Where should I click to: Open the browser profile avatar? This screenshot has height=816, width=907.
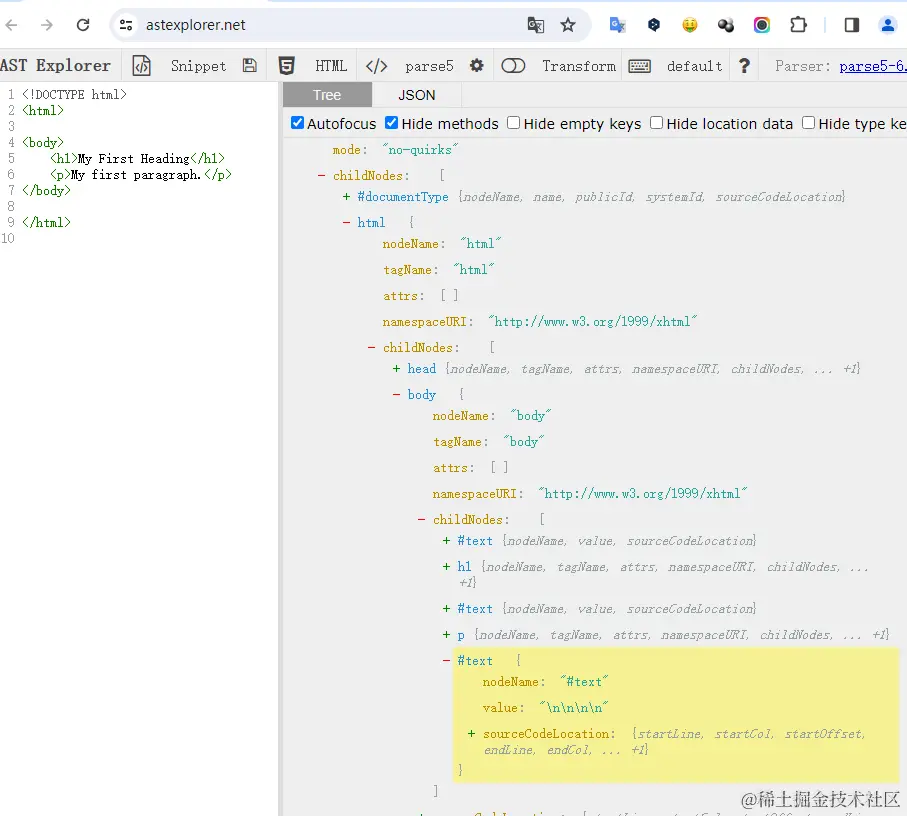[887, 25]
